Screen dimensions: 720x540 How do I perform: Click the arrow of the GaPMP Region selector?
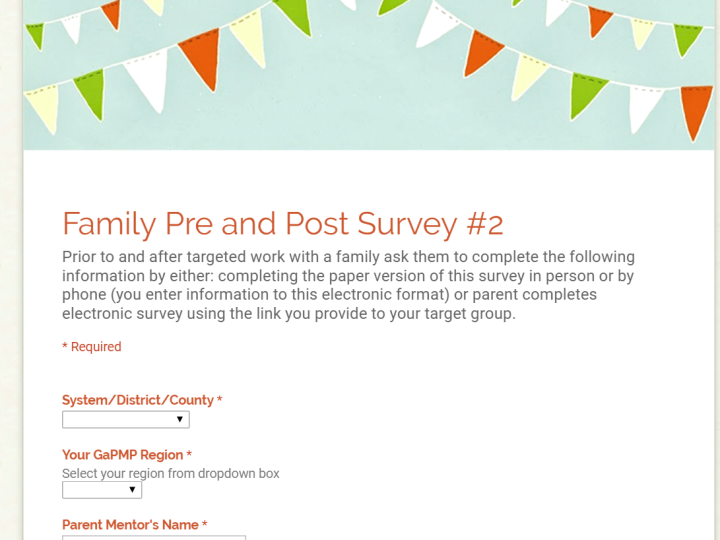click(x=132, y=490)
